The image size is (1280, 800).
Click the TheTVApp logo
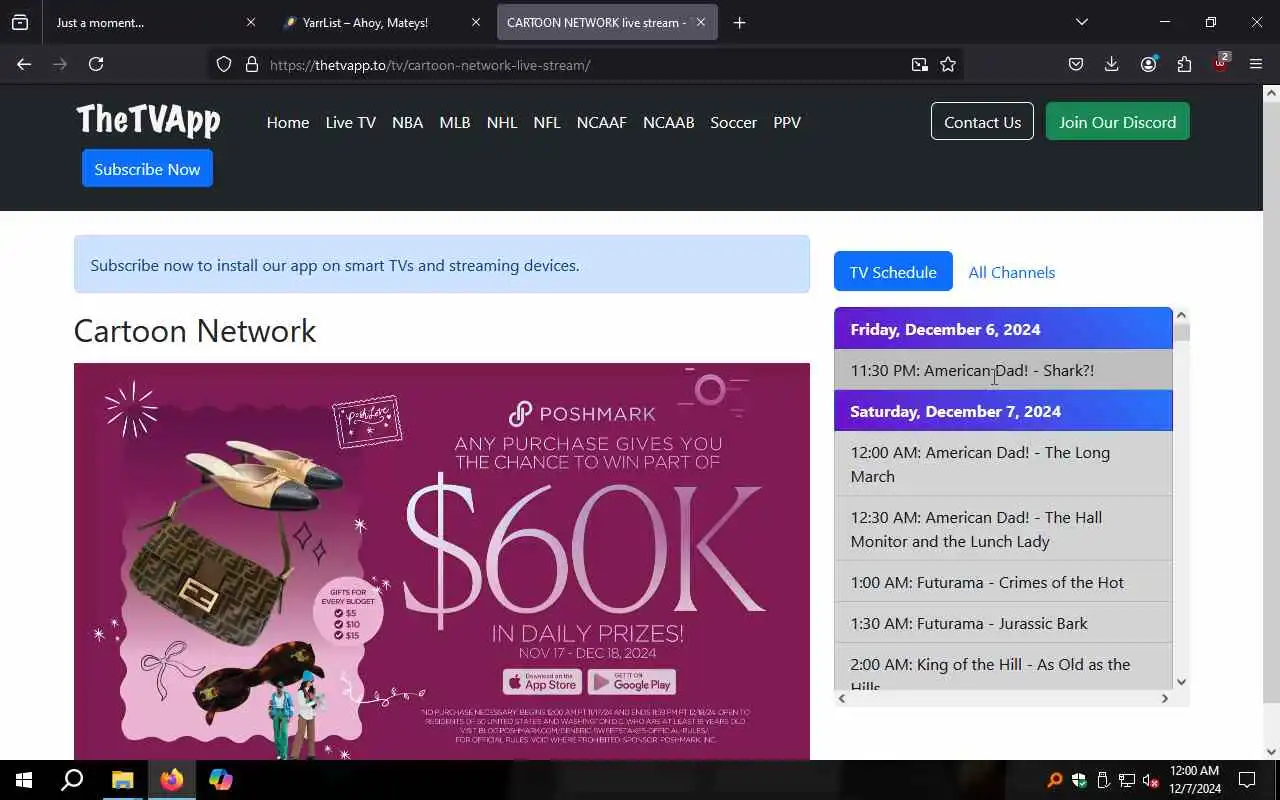pyautogui.click(x=148, y=121)
